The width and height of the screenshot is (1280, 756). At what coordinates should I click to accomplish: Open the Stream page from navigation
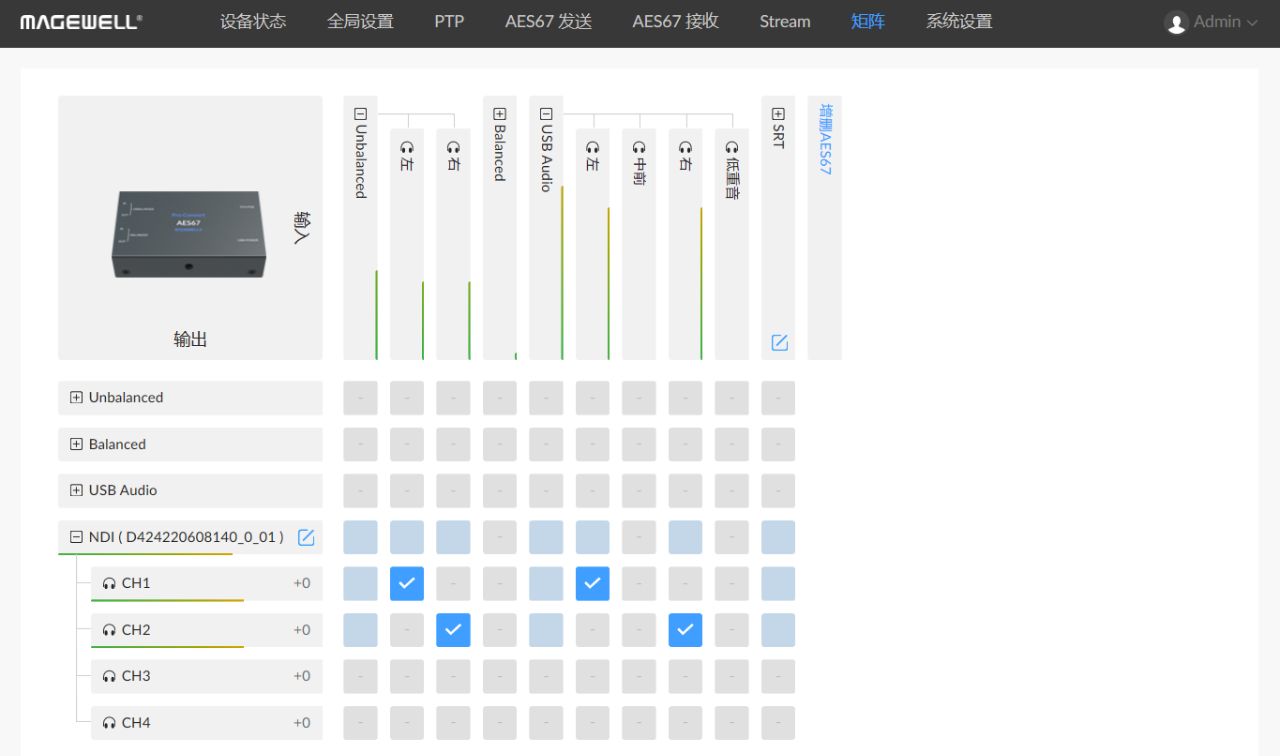(x=784, y=22)
